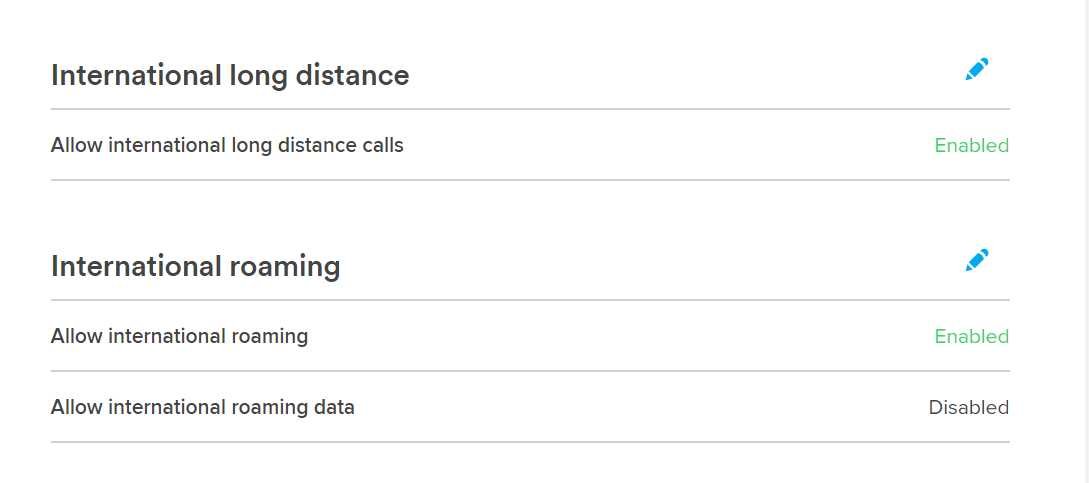The height and width of the screenshot is (483, 1089).
Task: Click "Allow" in the long distance calls row
Action: (77, 145)
